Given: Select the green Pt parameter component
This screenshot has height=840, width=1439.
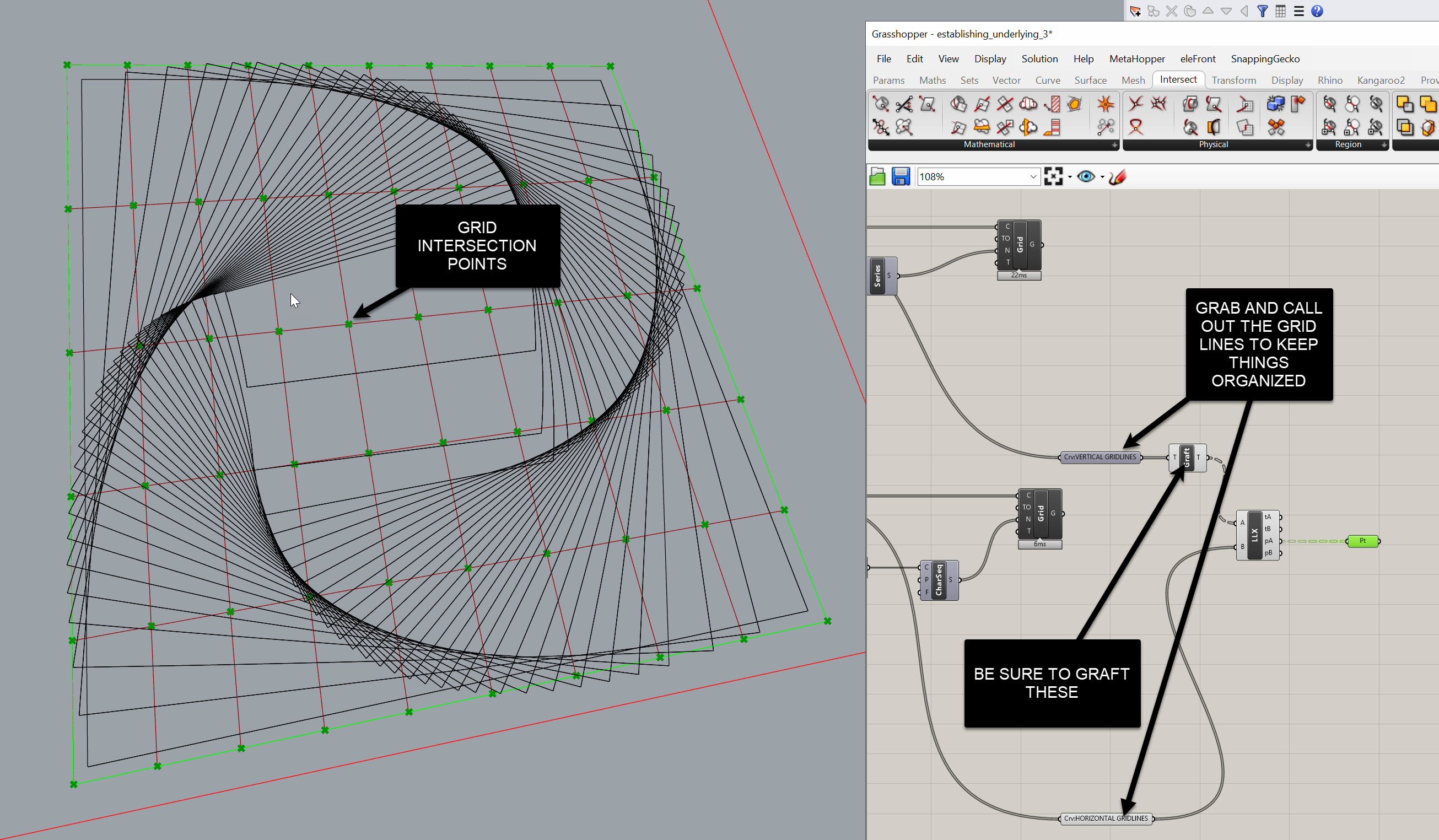Looking at the screenshot, I should click(x=1362, y=541).
